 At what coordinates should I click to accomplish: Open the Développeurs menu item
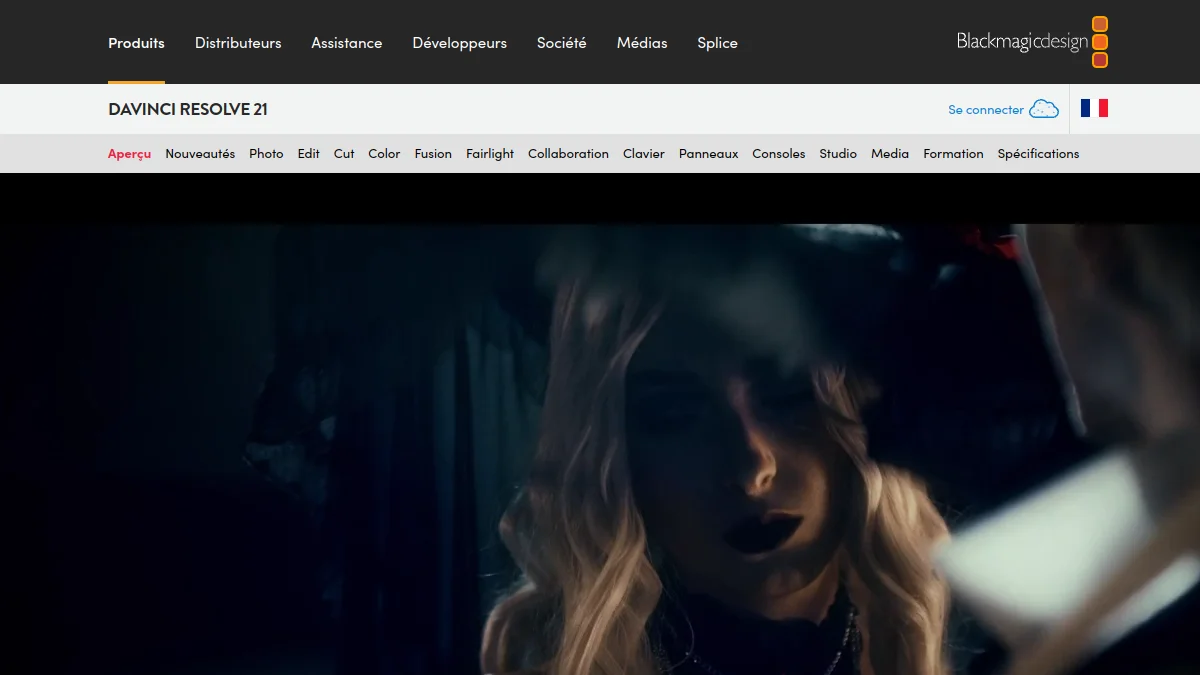tap(460, 43)
